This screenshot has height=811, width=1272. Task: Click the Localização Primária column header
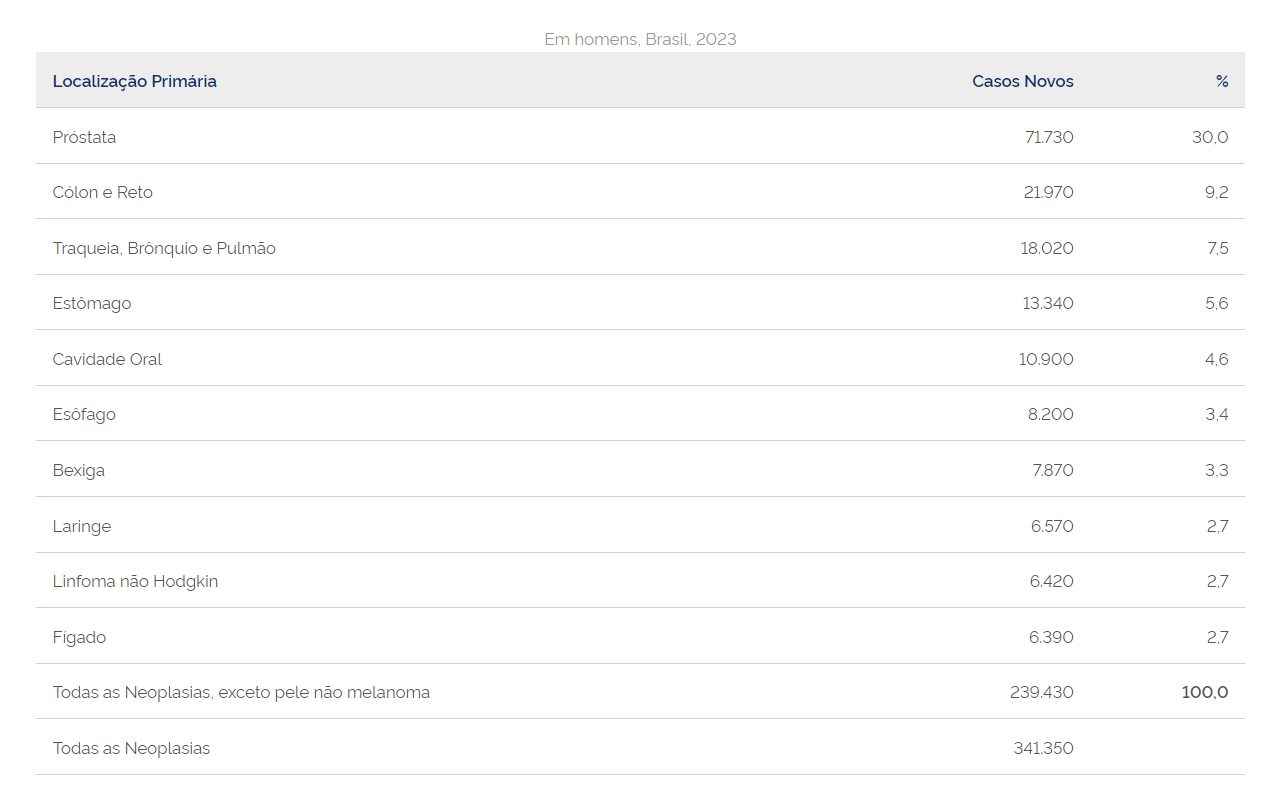click(x=134, y=81)
